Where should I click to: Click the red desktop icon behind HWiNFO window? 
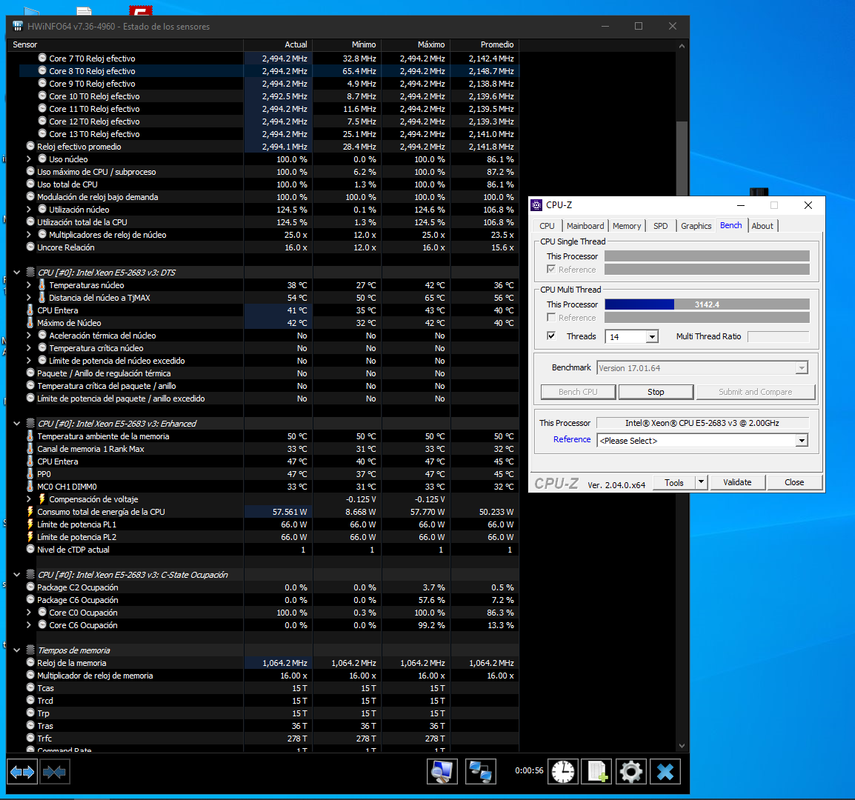click(141, 10)
